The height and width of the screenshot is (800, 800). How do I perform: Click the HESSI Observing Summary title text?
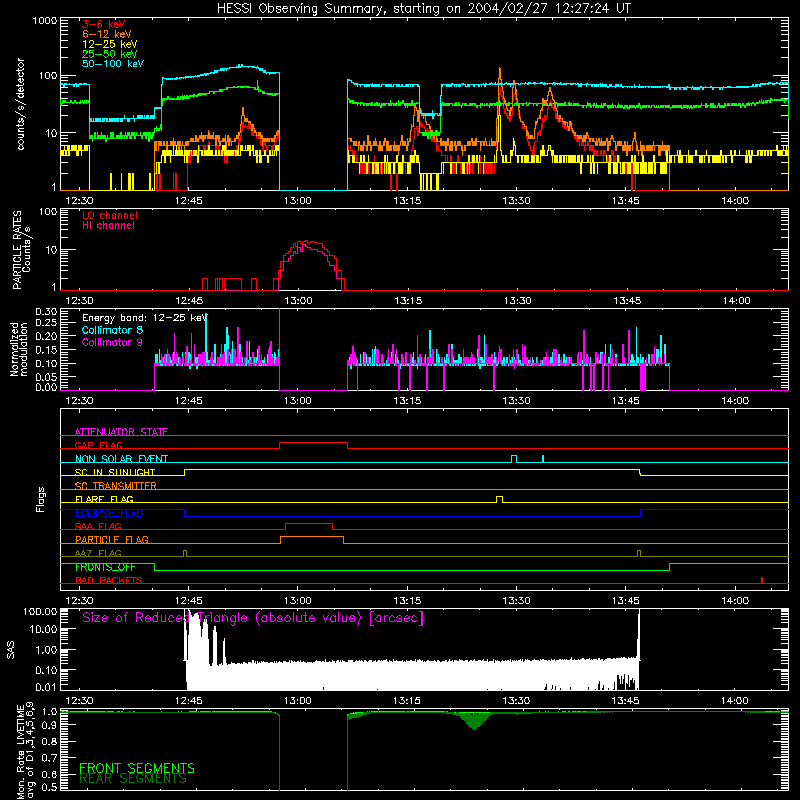click(x=423, y=9)
